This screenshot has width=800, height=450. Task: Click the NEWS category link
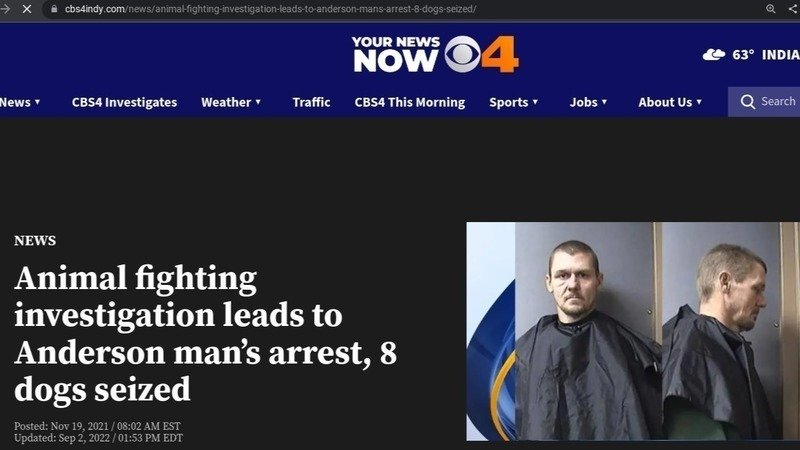[x=35, y=241]
